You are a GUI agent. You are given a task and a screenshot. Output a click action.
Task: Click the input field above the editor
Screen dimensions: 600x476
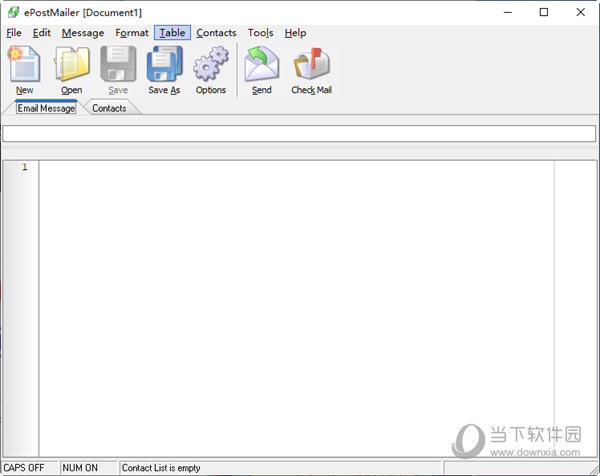(299, 133)
